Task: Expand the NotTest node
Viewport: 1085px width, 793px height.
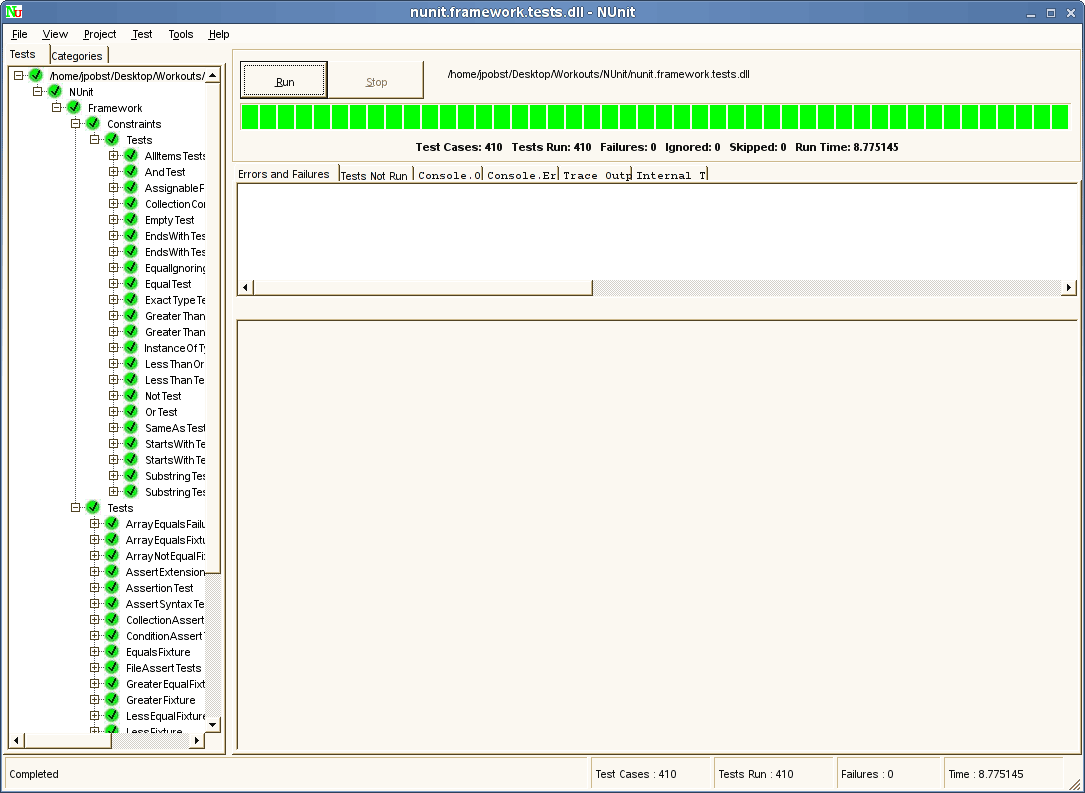Action: (113, 395)
